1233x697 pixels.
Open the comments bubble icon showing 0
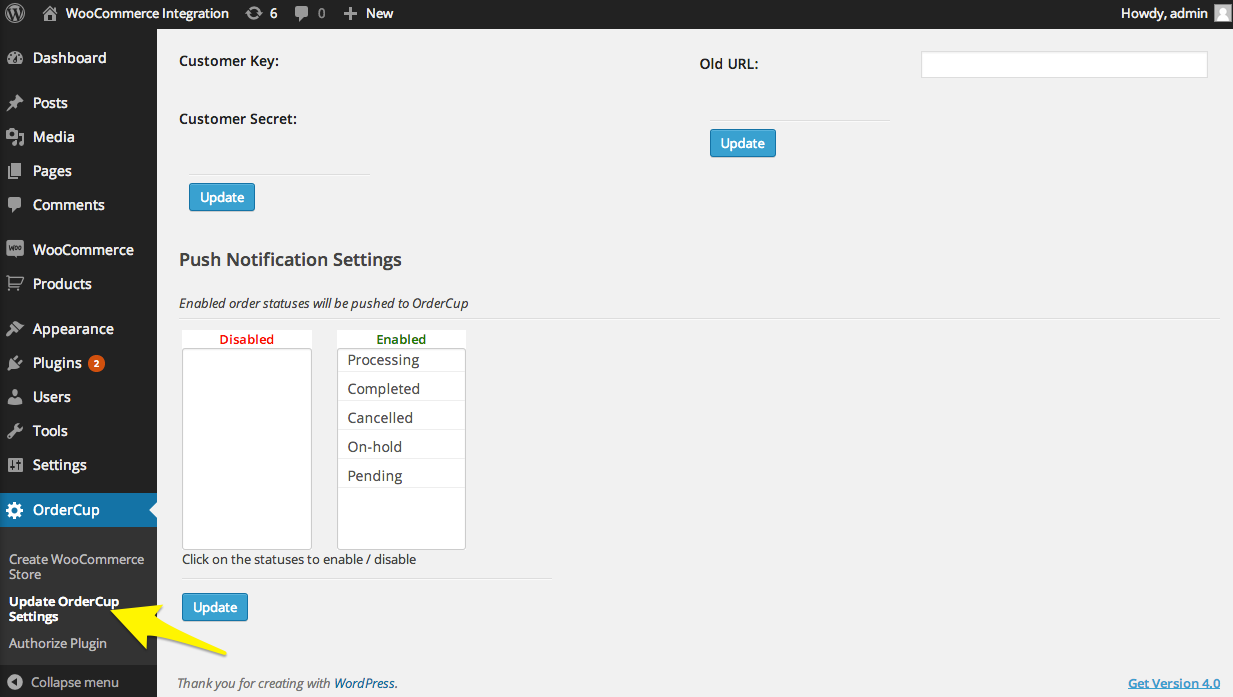click(x=302, y=14)
